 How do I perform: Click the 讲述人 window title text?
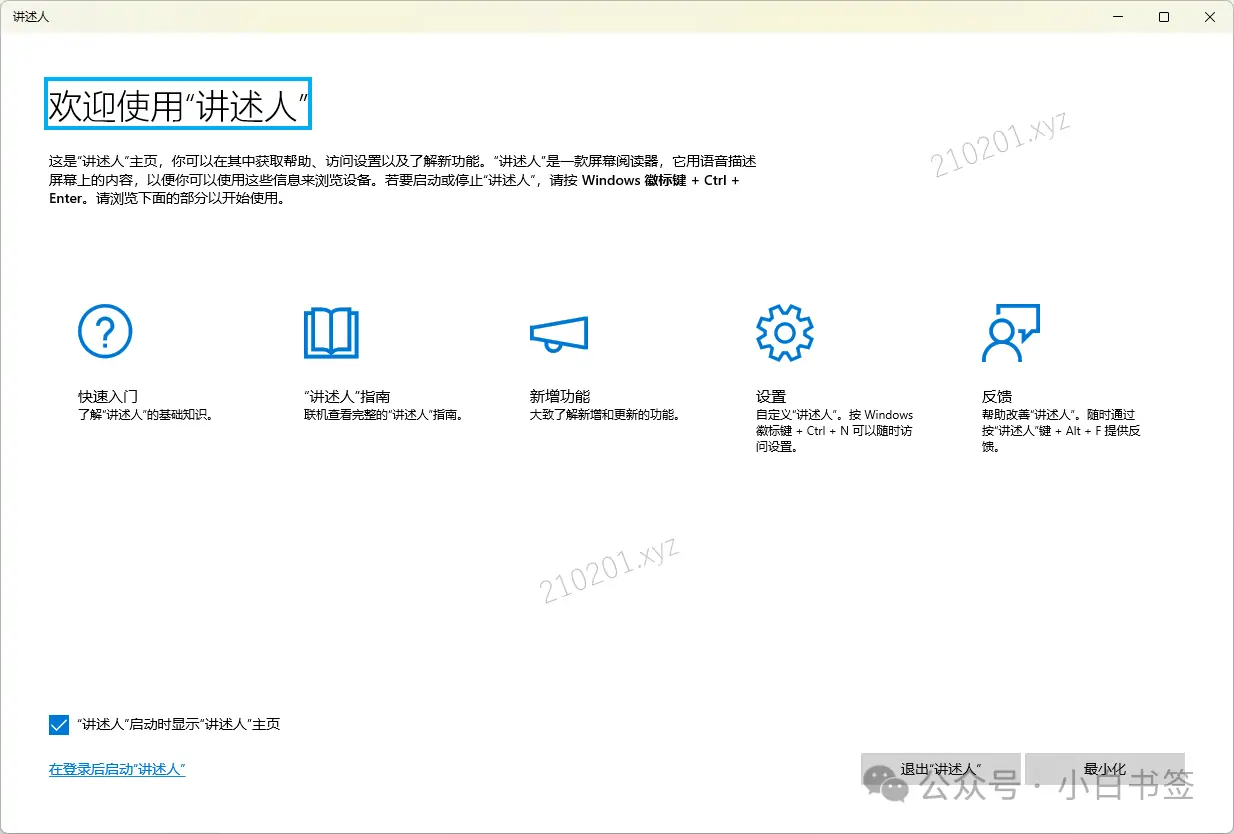tap(31, 17)
